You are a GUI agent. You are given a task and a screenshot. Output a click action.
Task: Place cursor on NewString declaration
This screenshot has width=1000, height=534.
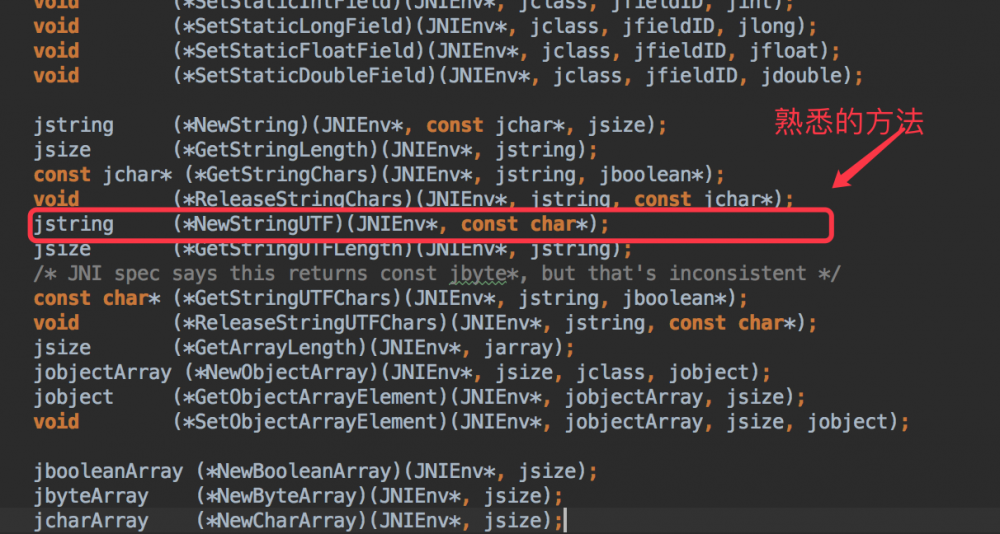click(x=350, y=126)
